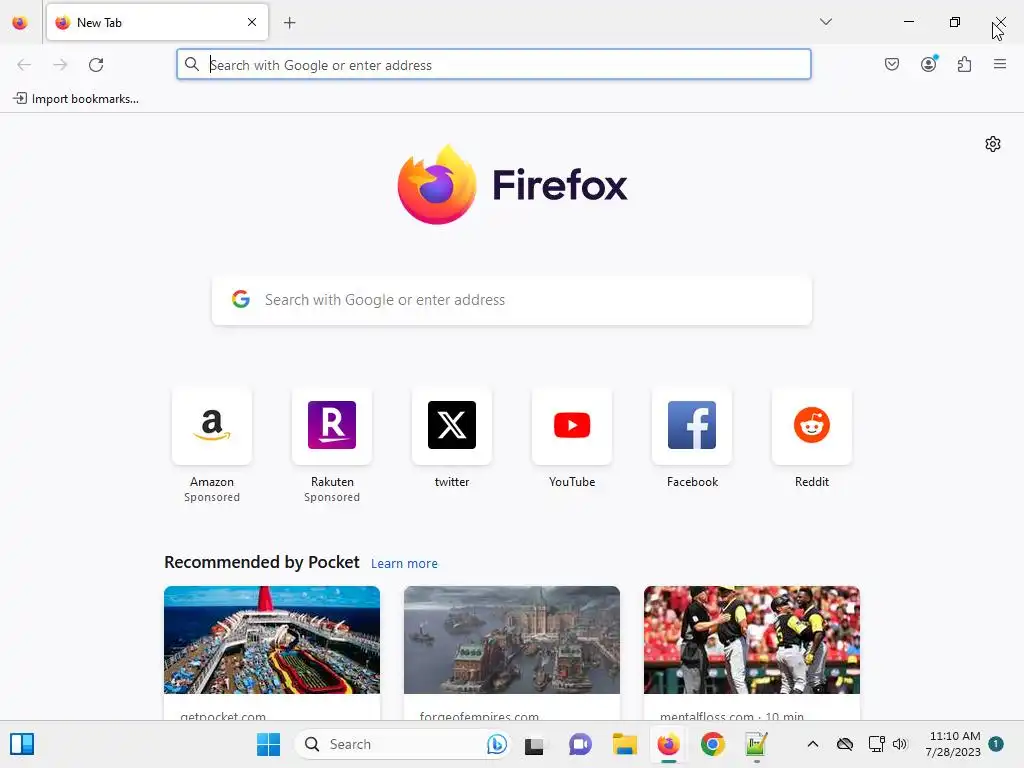Open the network status tray icon
The width and height of the screenshot is (1024, 768).
pos(876,744)
